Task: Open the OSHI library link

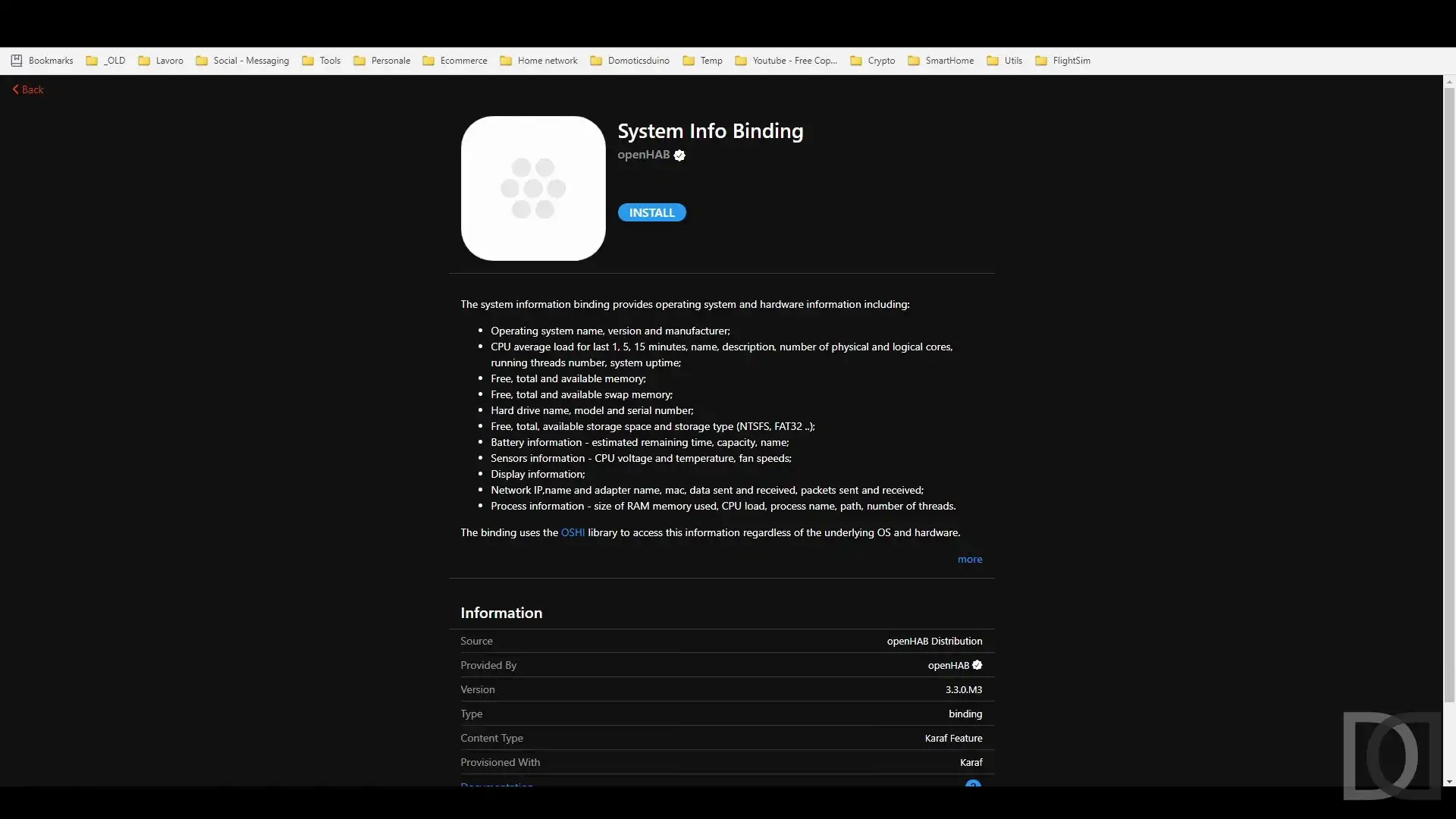Action: coord(573,532)
